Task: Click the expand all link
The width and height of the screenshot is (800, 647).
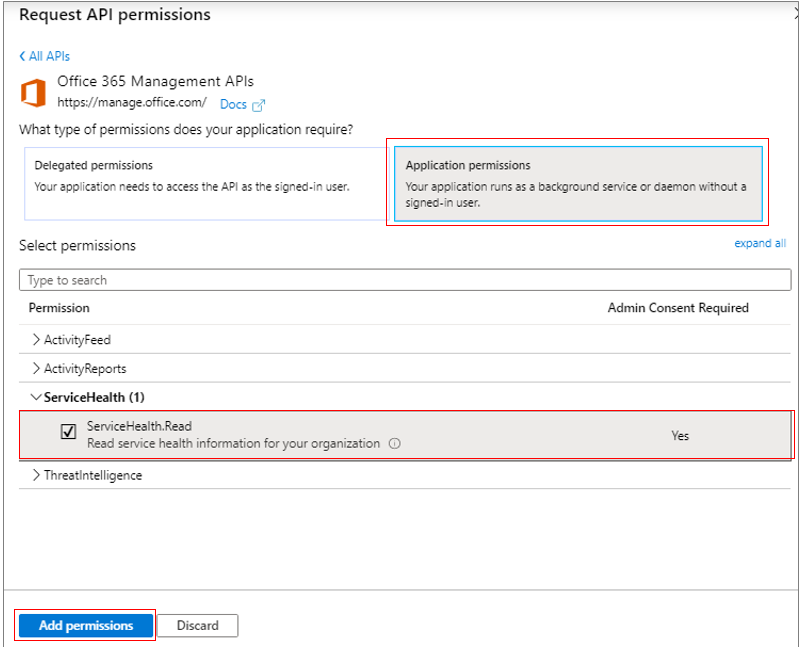Action: [760, 243]
